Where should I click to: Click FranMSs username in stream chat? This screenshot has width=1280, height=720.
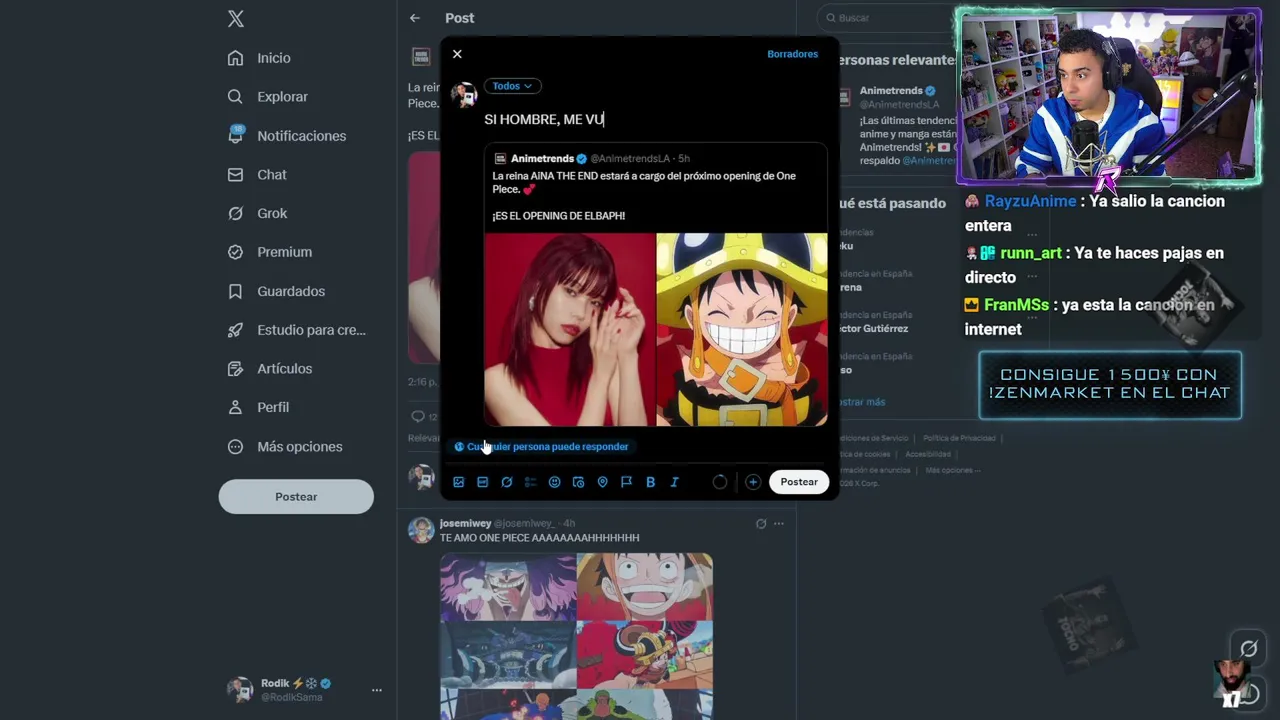point(1017,305)
